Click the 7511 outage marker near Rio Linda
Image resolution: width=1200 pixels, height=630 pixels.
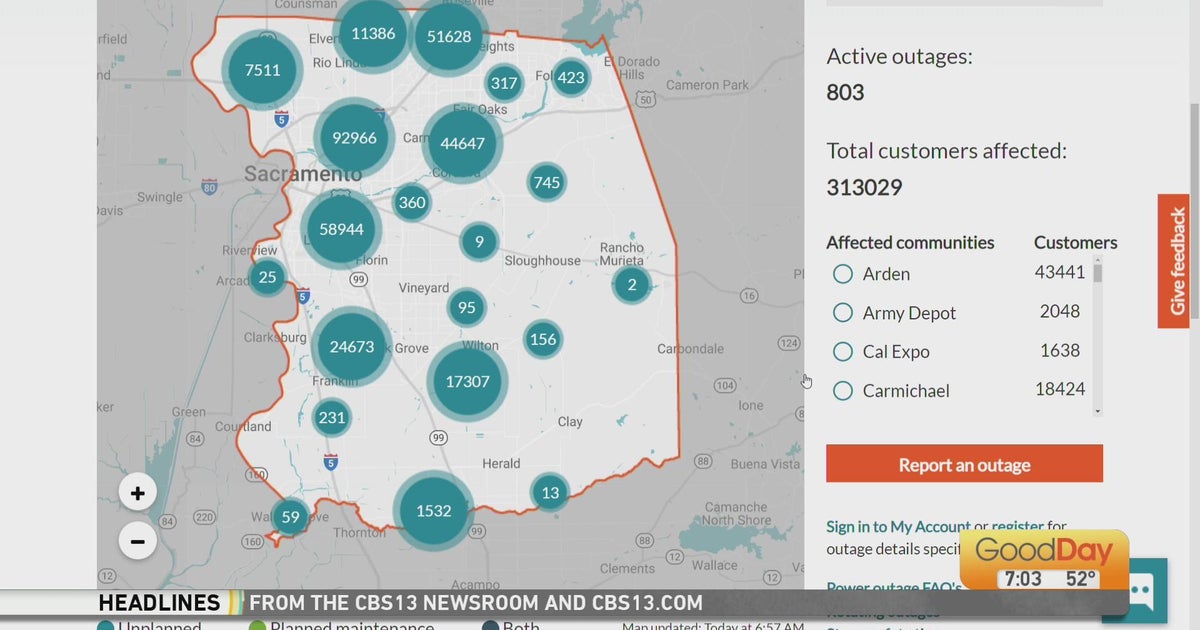click(261, 70)
